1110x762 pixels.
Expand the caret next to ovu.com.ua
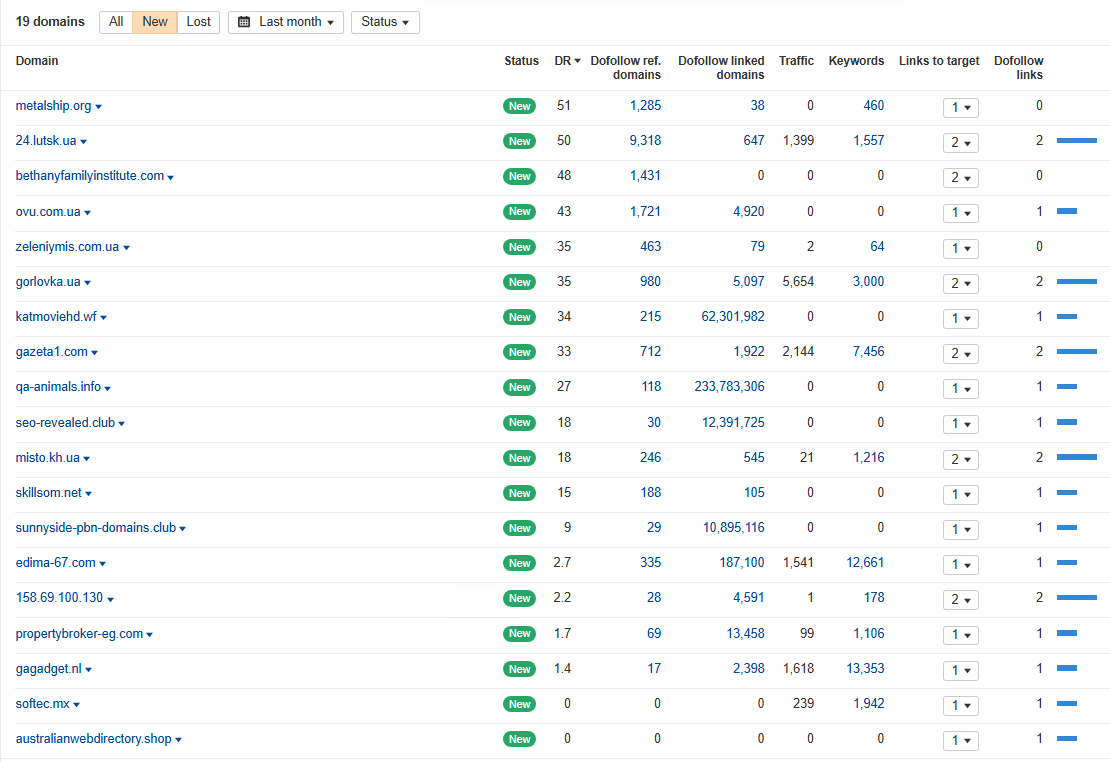tap(87, 212)
